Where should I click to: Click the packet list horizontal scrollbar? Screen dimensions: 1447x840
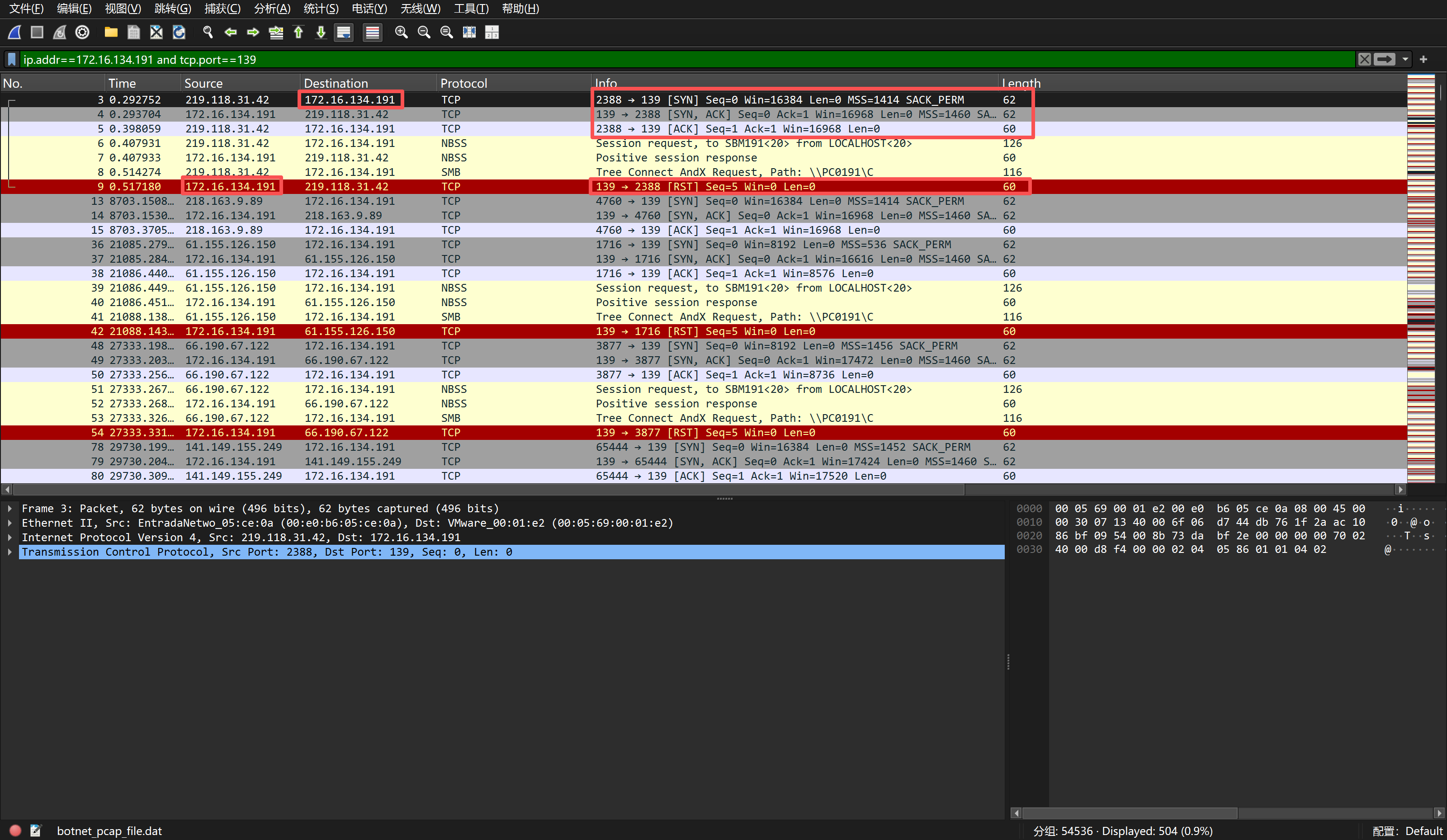click(x=488, y=489)
